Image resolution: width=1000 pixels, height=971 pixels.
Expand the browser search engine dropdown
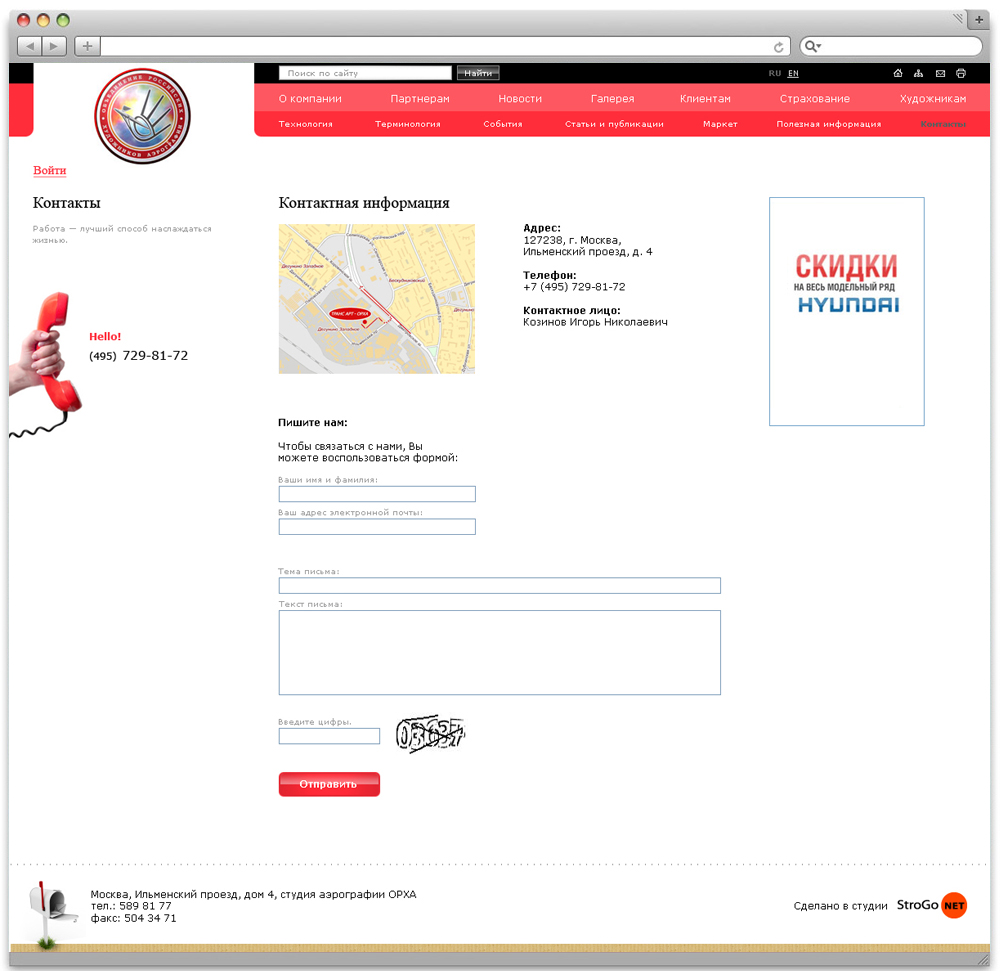(813, 46)
